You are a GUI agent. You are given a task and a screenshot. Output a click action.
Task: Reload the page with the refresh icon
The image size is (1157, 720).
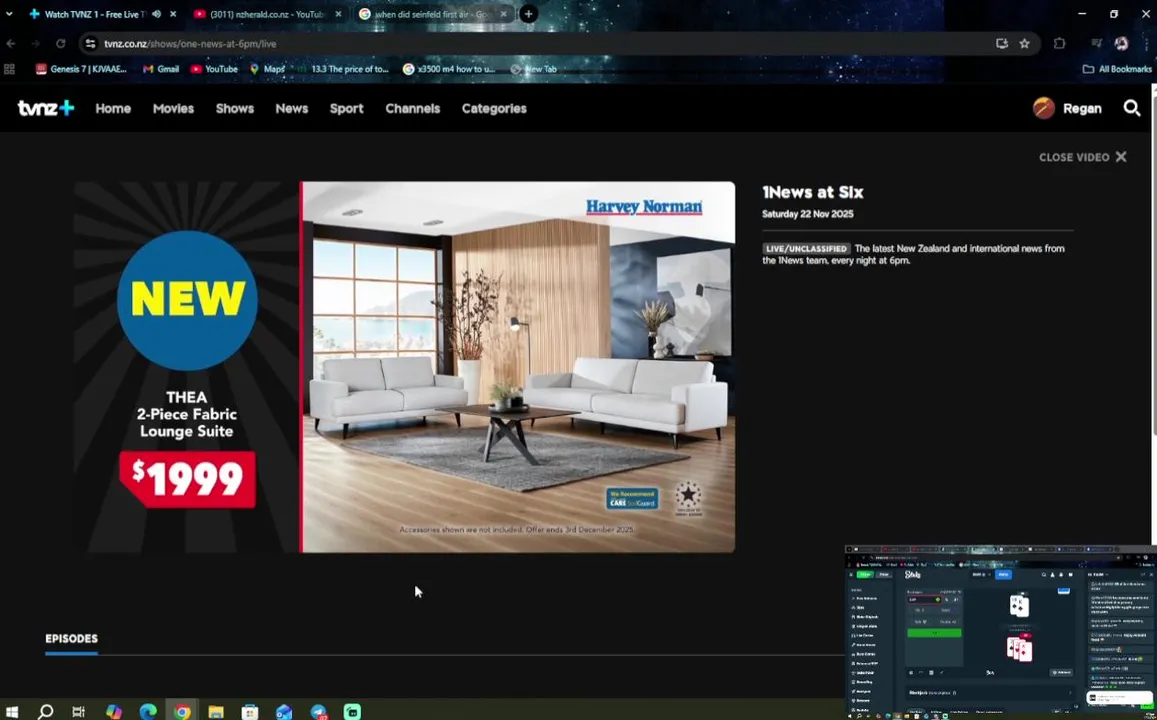(61, 44)
